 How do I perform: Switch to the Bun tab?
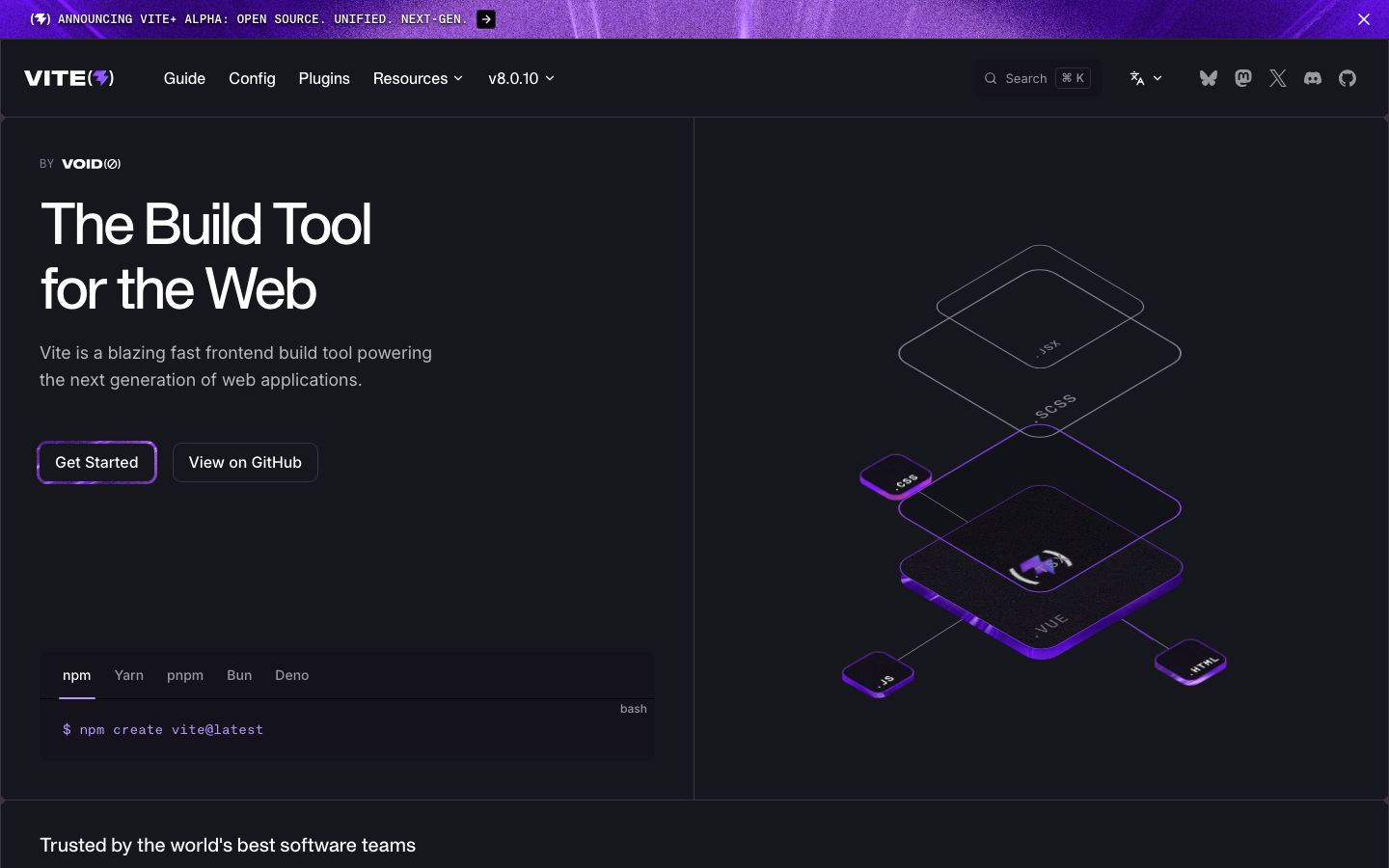pos(239,675)
